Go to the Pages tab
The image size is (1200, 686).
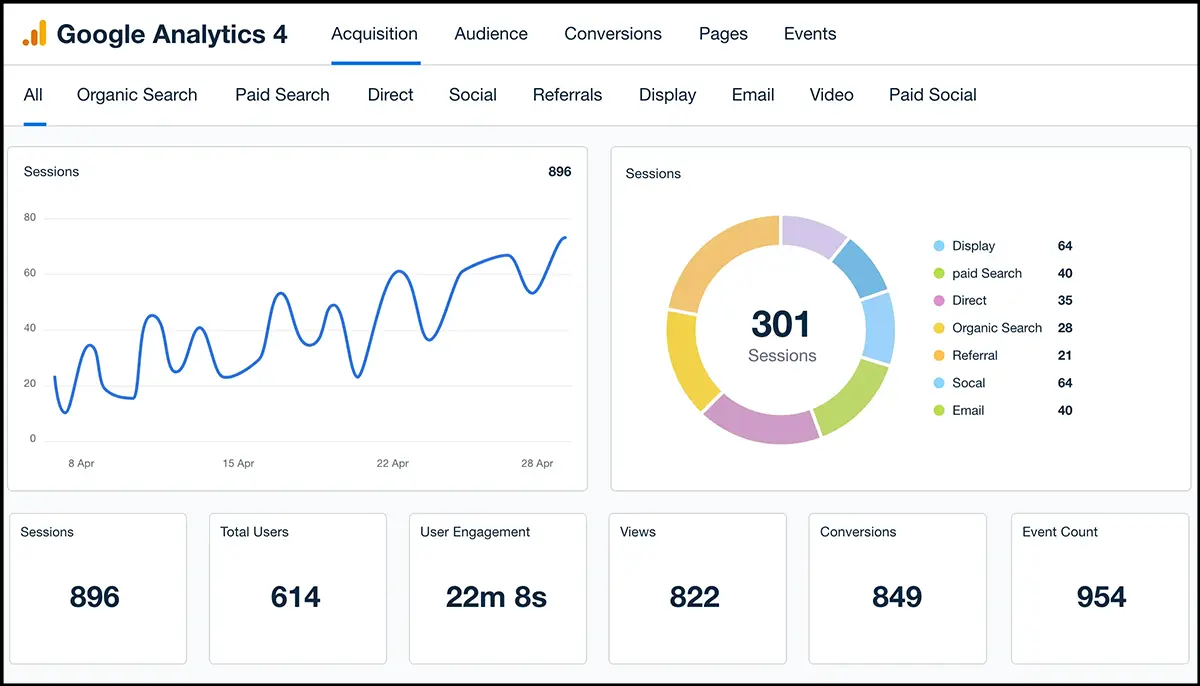(723, 34)
